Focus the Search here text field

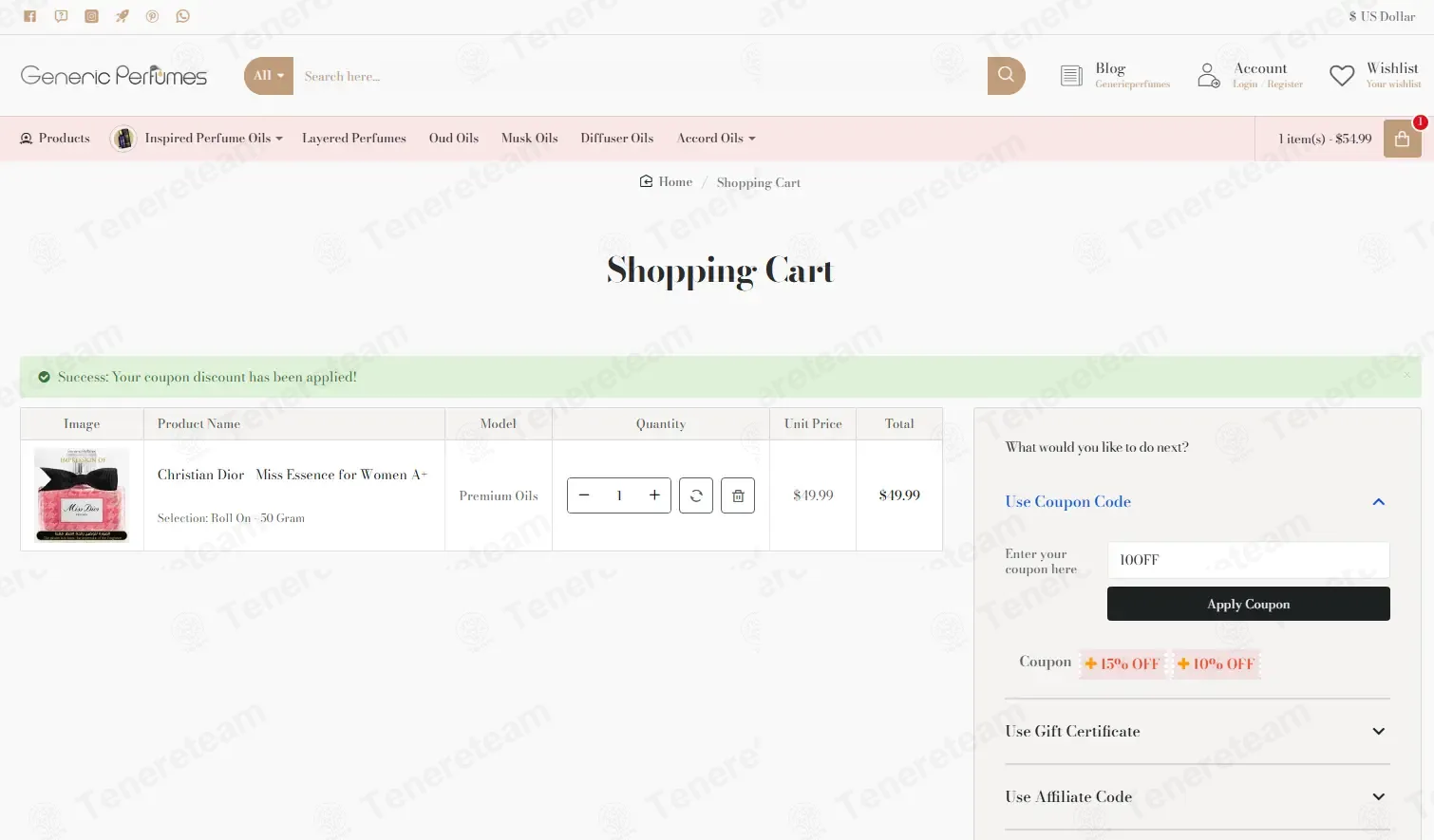tap(640, 76)
